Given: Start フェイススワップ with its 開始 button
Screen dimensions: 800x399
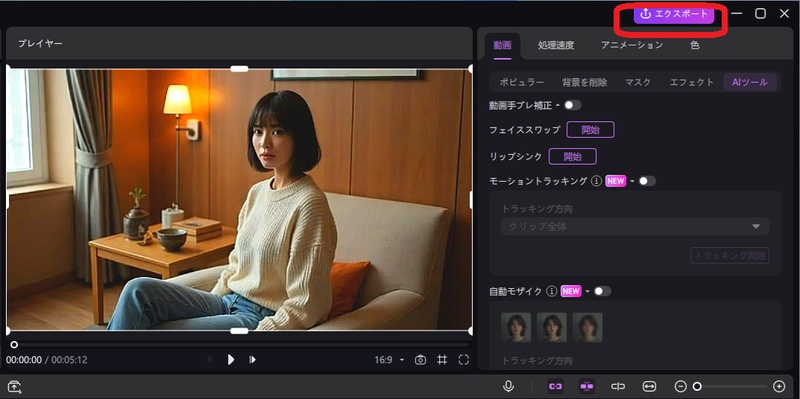Looking at the screenshot, I should (x=590, y=130).
